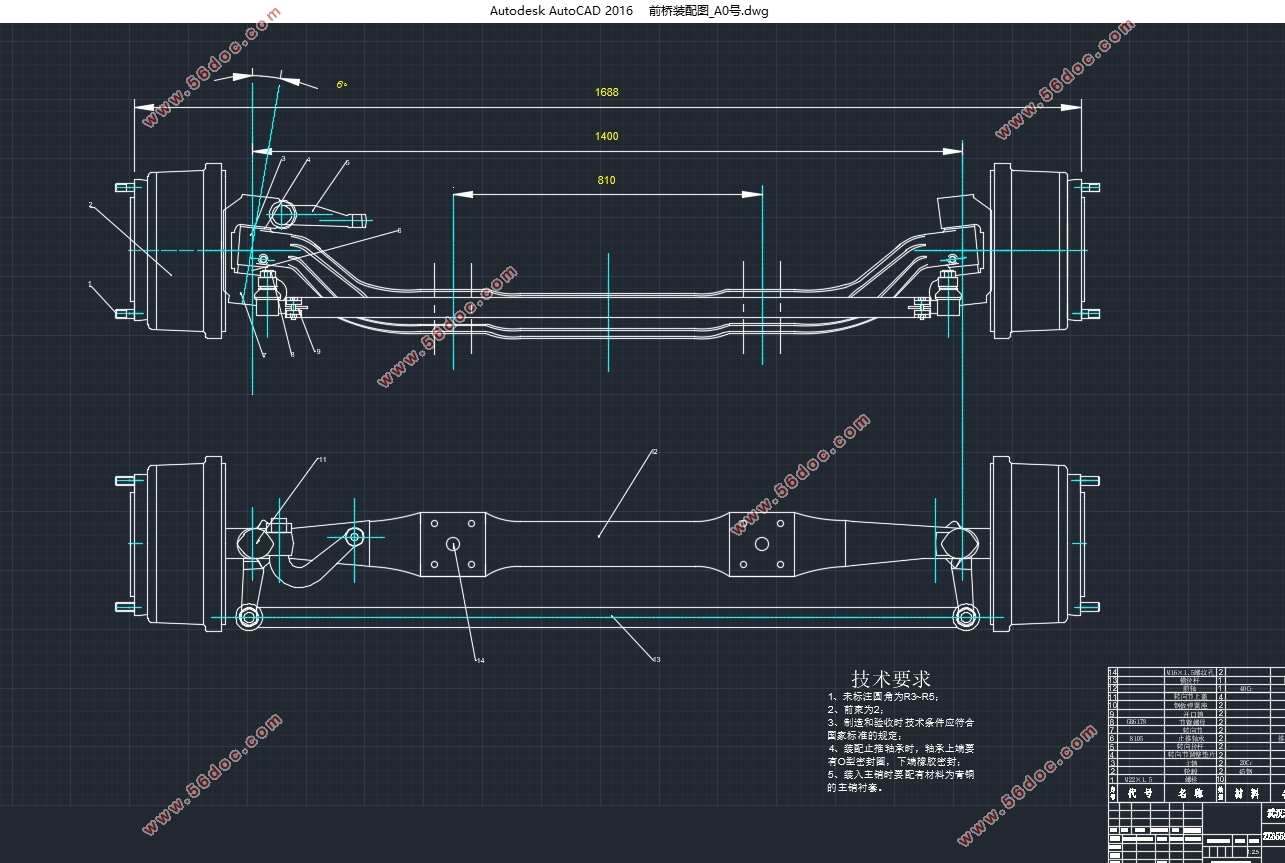Click balloon number 6 in the upper view
The height and width of the screenshot is (863, 1285).
tap(399, 230)
